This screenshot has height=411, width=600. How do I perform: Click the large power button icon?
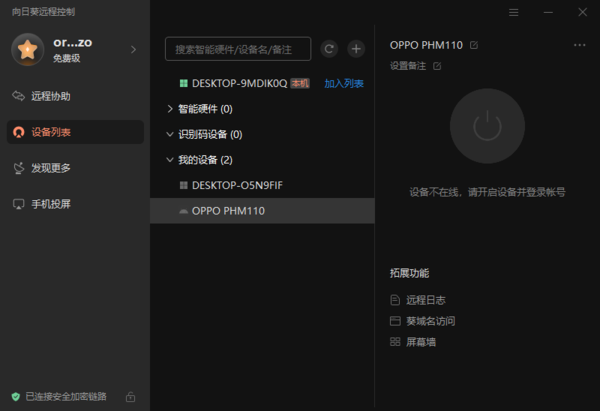[487, 126]
